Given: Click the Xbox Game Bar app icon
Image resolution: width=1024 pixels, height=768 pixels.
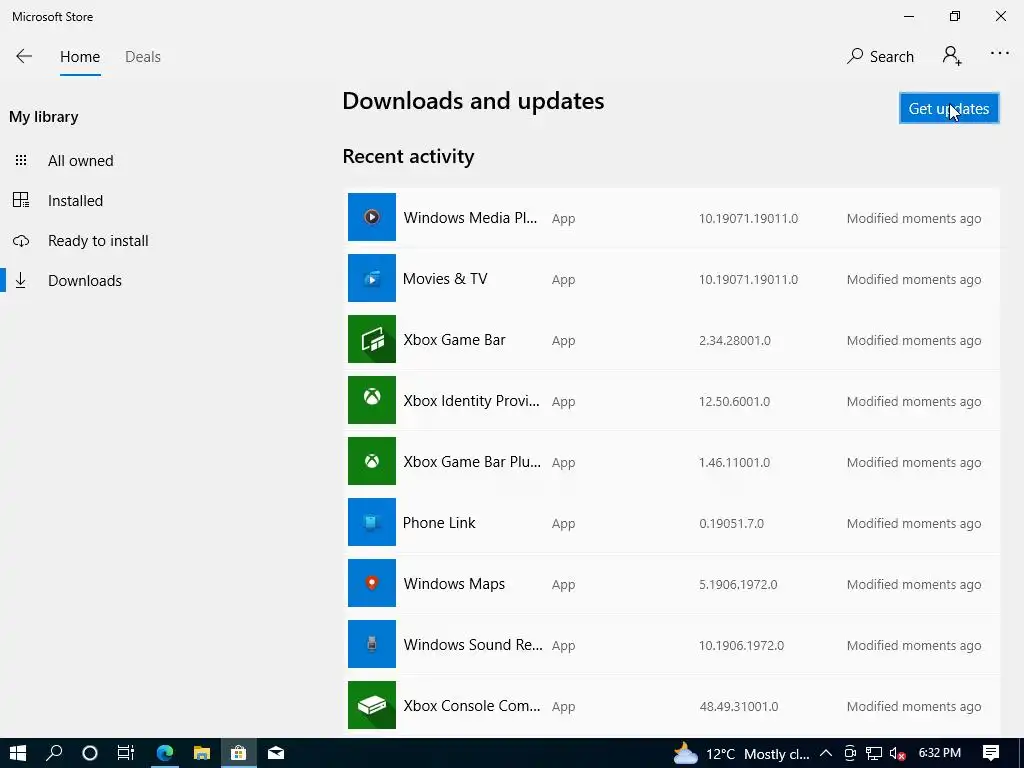Looking at the screenshot, I should point(372,339).
